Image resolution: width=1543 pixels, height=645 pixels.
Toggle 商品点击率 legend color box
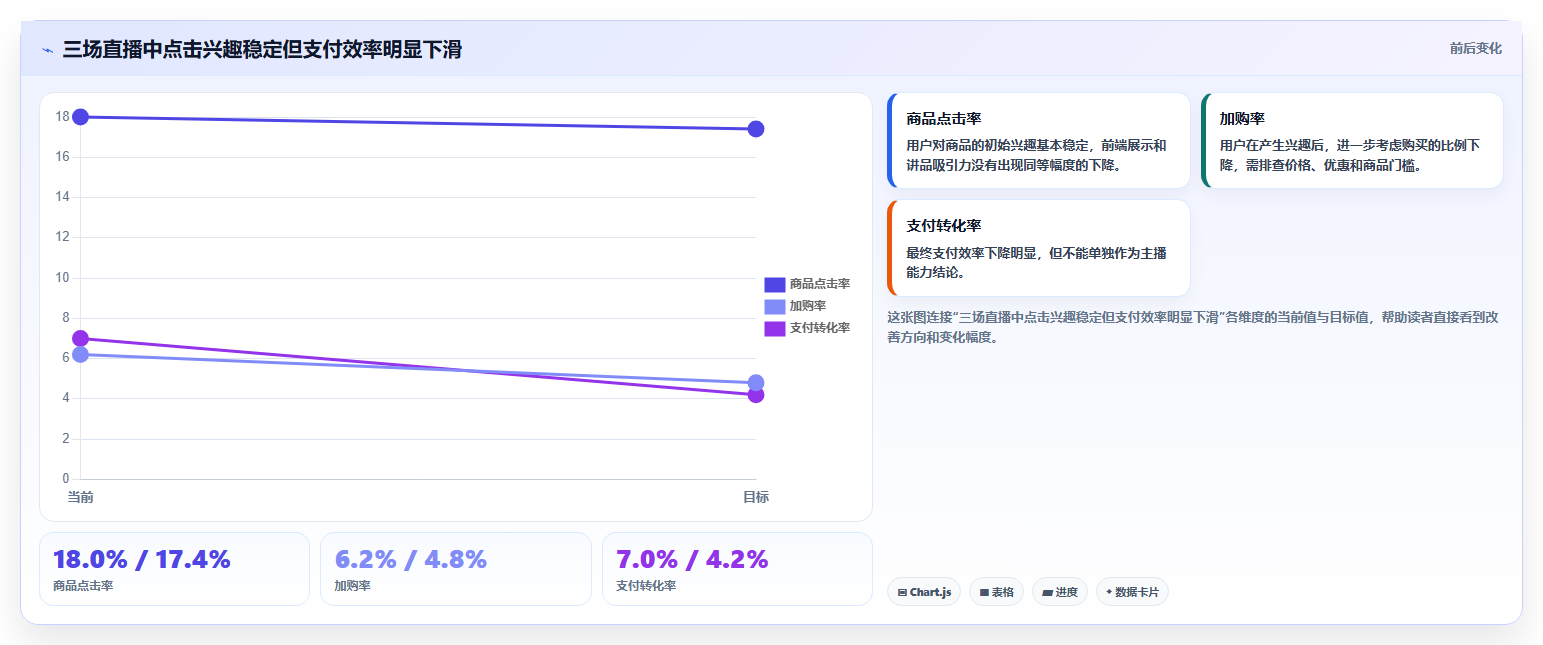pyautogui.click(x=774, y=284)
